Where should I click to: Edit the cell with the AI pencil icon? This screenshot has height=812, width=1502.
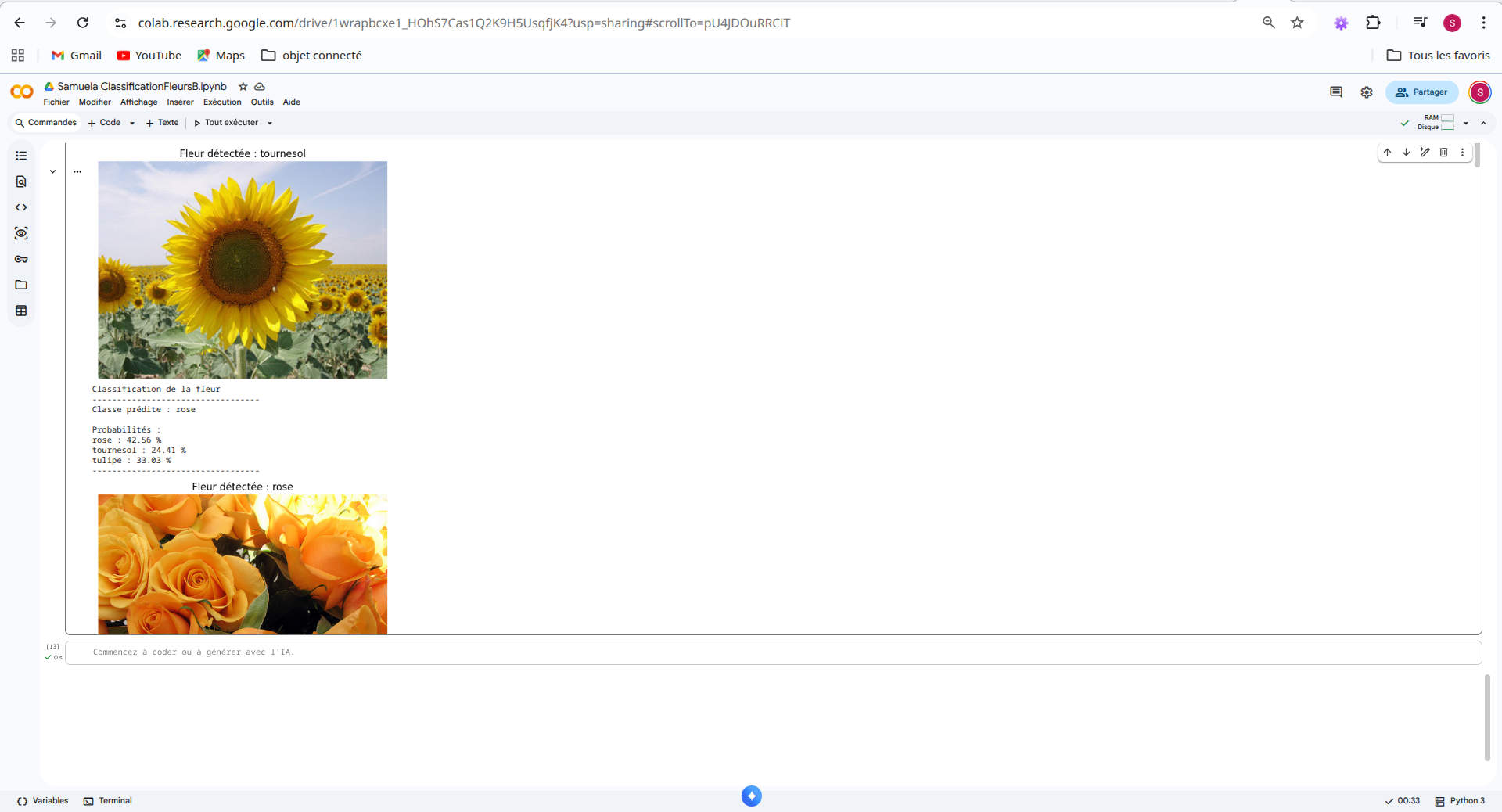(1425, 153)
